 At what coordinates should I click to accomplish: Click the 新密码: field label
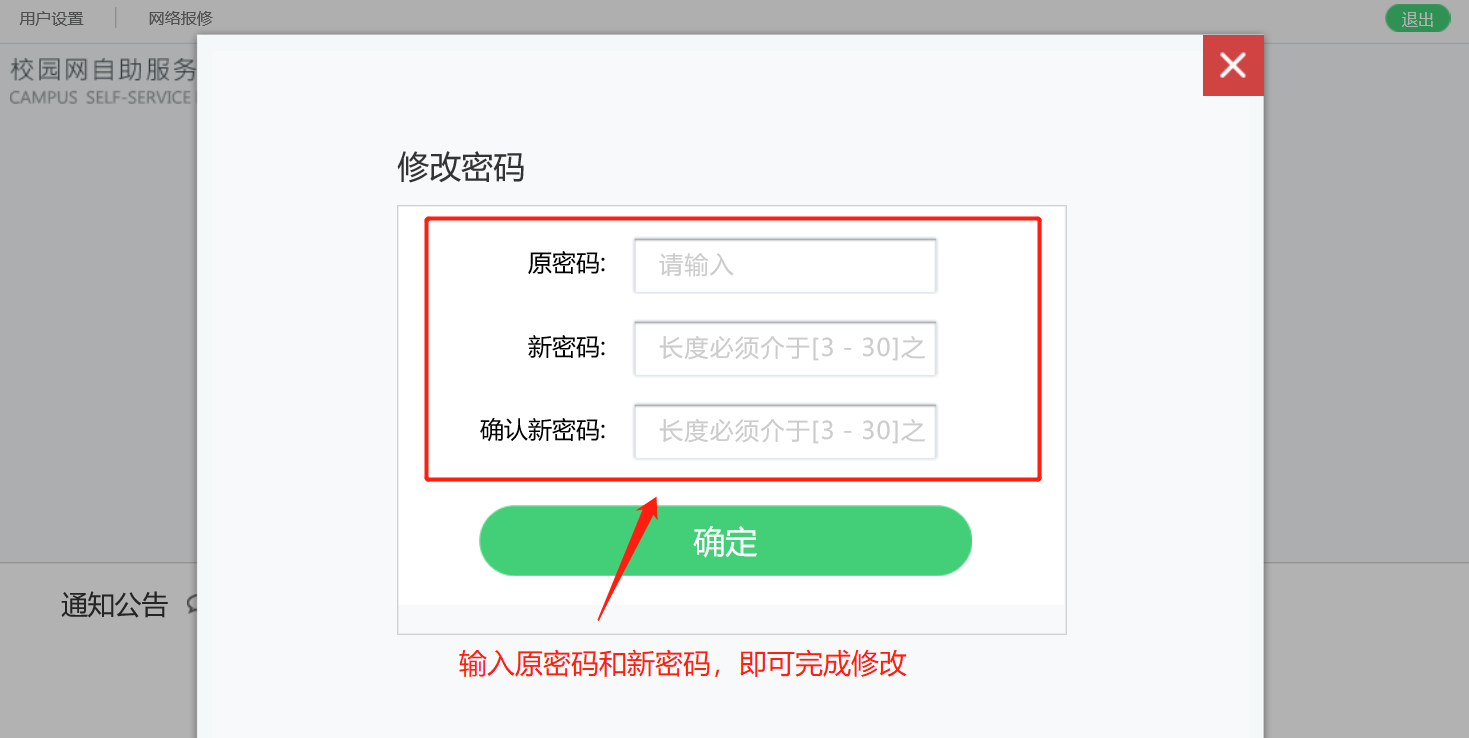point(567,347)
